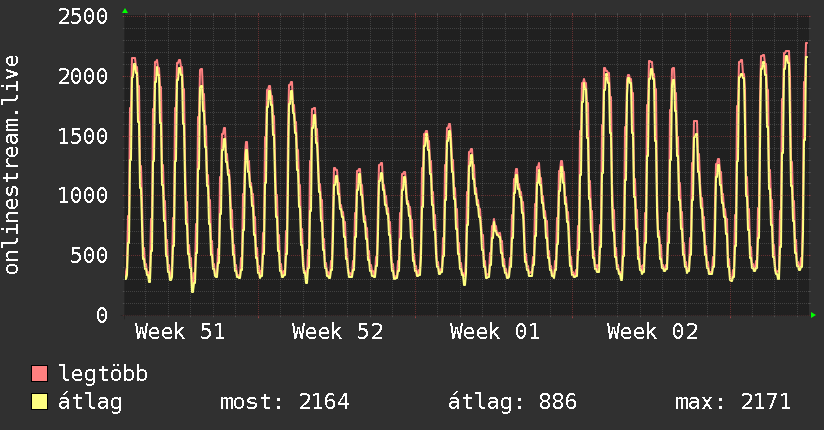Click the 1500 y-axis label
The height and width of the screenshot is (430, 824).
[83, 136]
